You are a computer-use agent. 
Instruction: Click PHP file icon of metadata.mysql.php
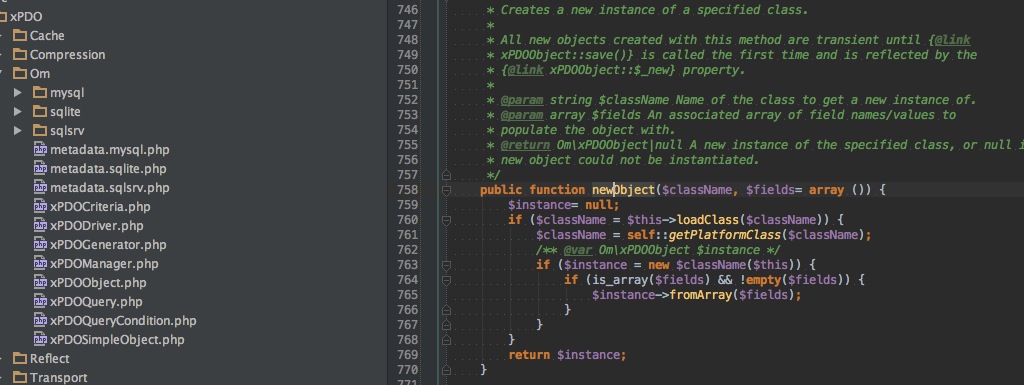(40, 149)
